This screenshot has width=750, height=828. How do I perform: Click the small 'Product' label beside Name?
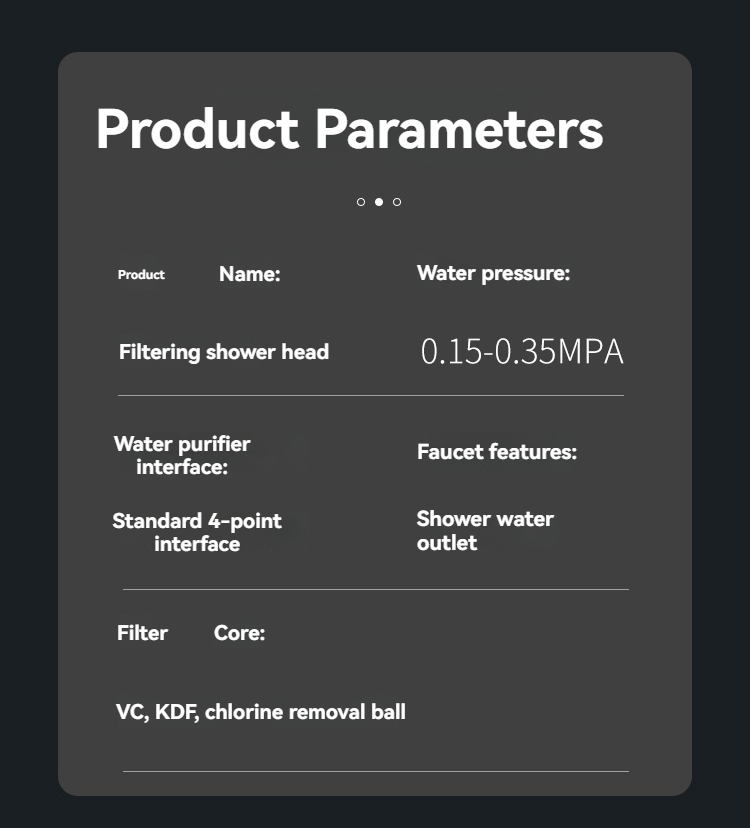click(141, 275)
